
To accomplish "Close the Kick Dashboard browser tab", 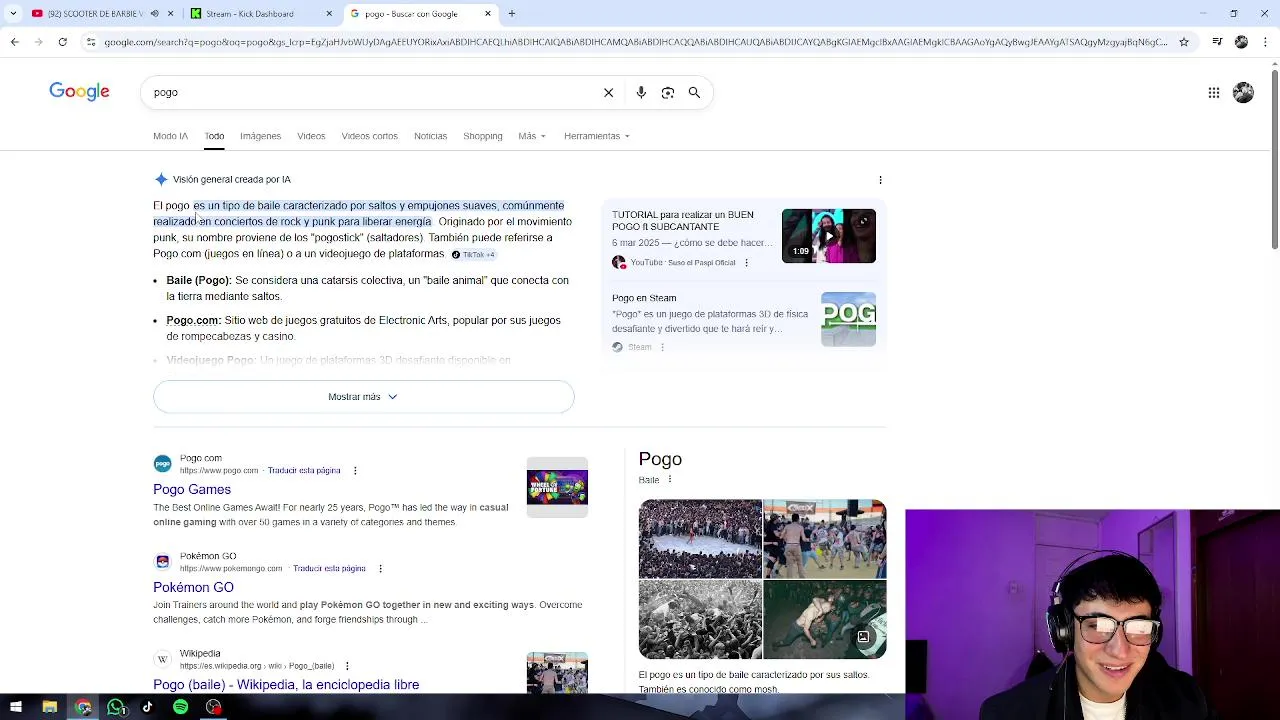I will pos(329,14).
